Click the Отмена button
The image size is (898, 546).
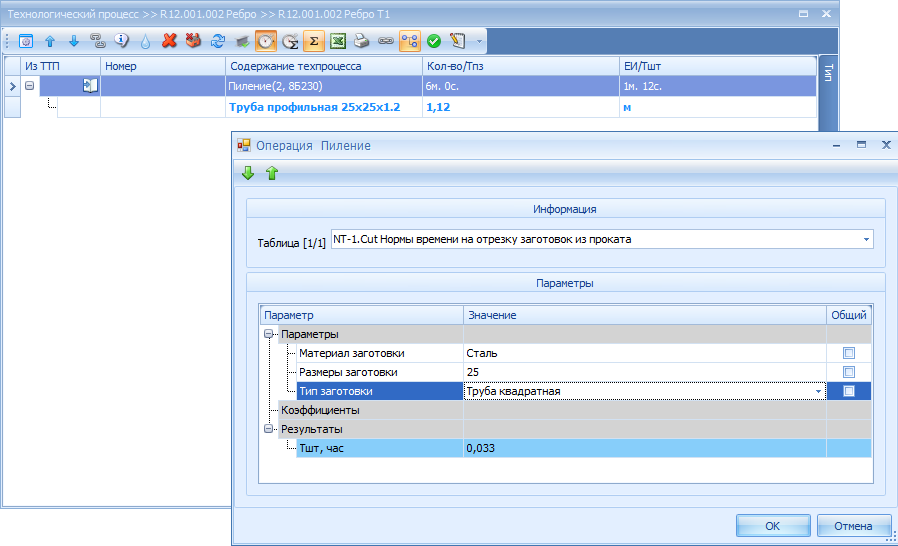pos(853,526)
